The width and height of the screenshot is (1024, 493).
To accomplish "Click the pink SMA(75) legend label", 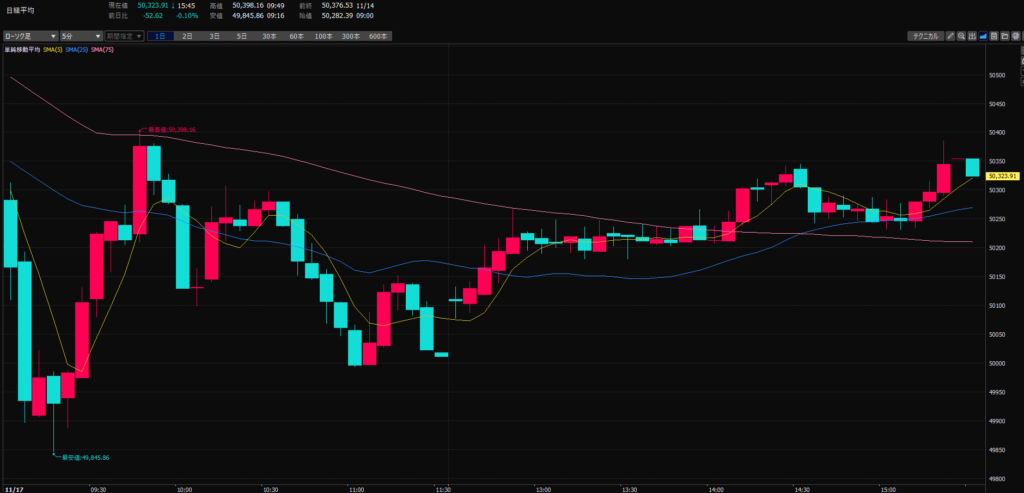I will pos(102,48).
